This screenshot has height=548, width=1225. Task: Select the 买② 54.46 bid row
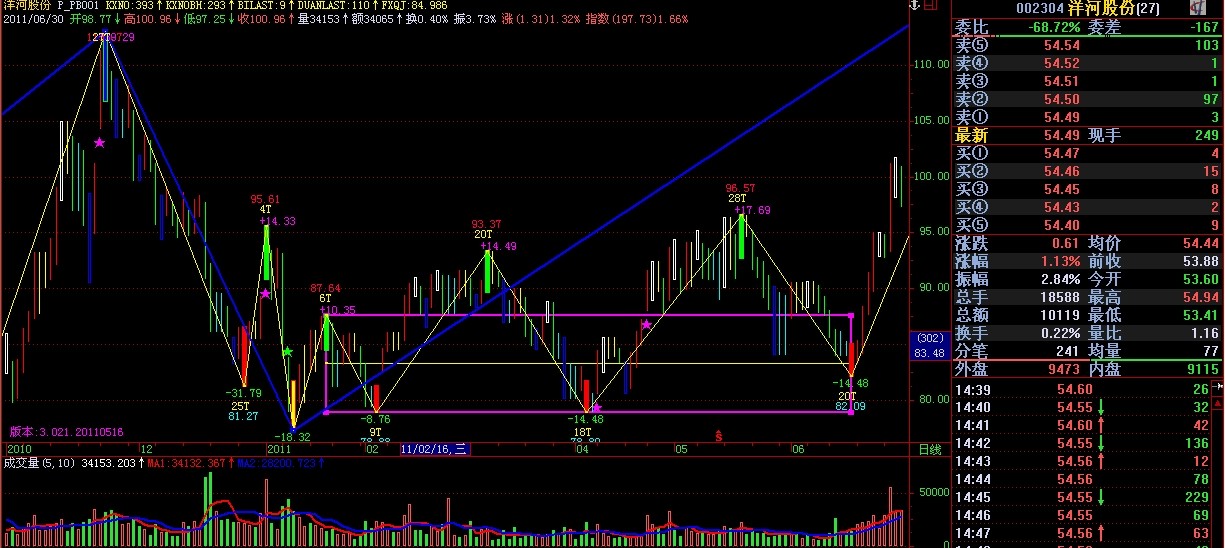(x=1087, y=171)
